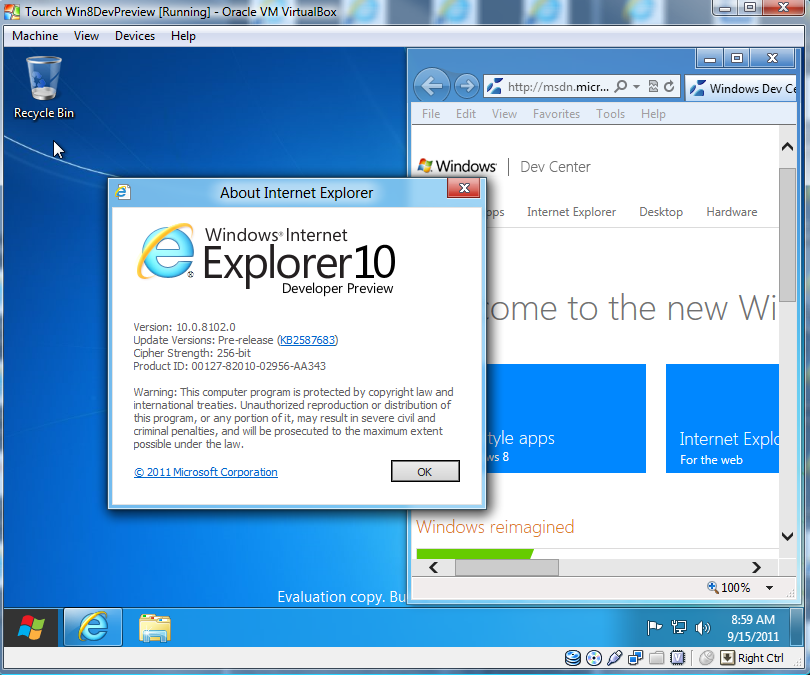810x675 pixels.
Task: Open the IE Edit menu
Action: (465, 114)
